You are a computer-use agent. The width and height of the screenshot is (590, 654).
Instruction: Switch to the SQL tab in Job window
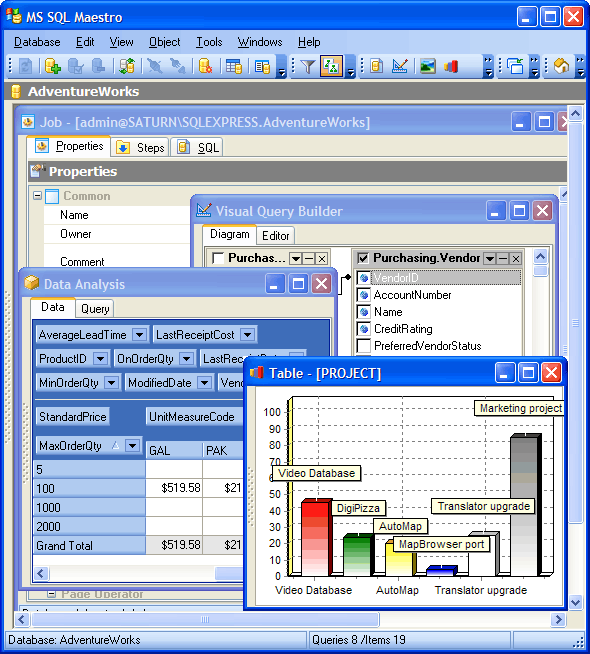click(197, 148)
